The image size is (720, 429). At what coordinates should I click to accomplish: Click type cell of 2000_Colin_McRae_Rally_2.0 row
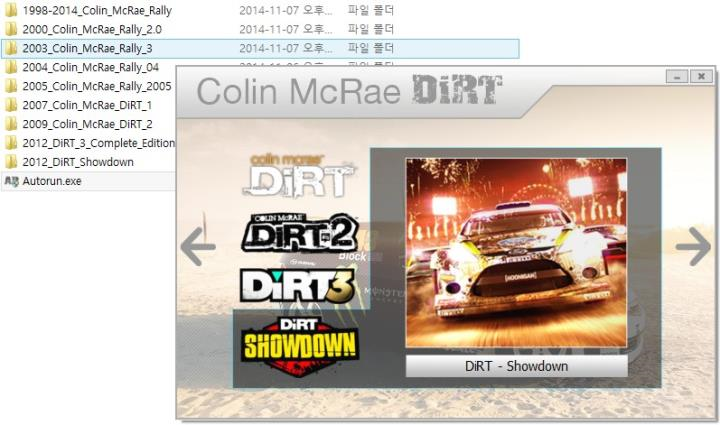[x=371, y=29]
